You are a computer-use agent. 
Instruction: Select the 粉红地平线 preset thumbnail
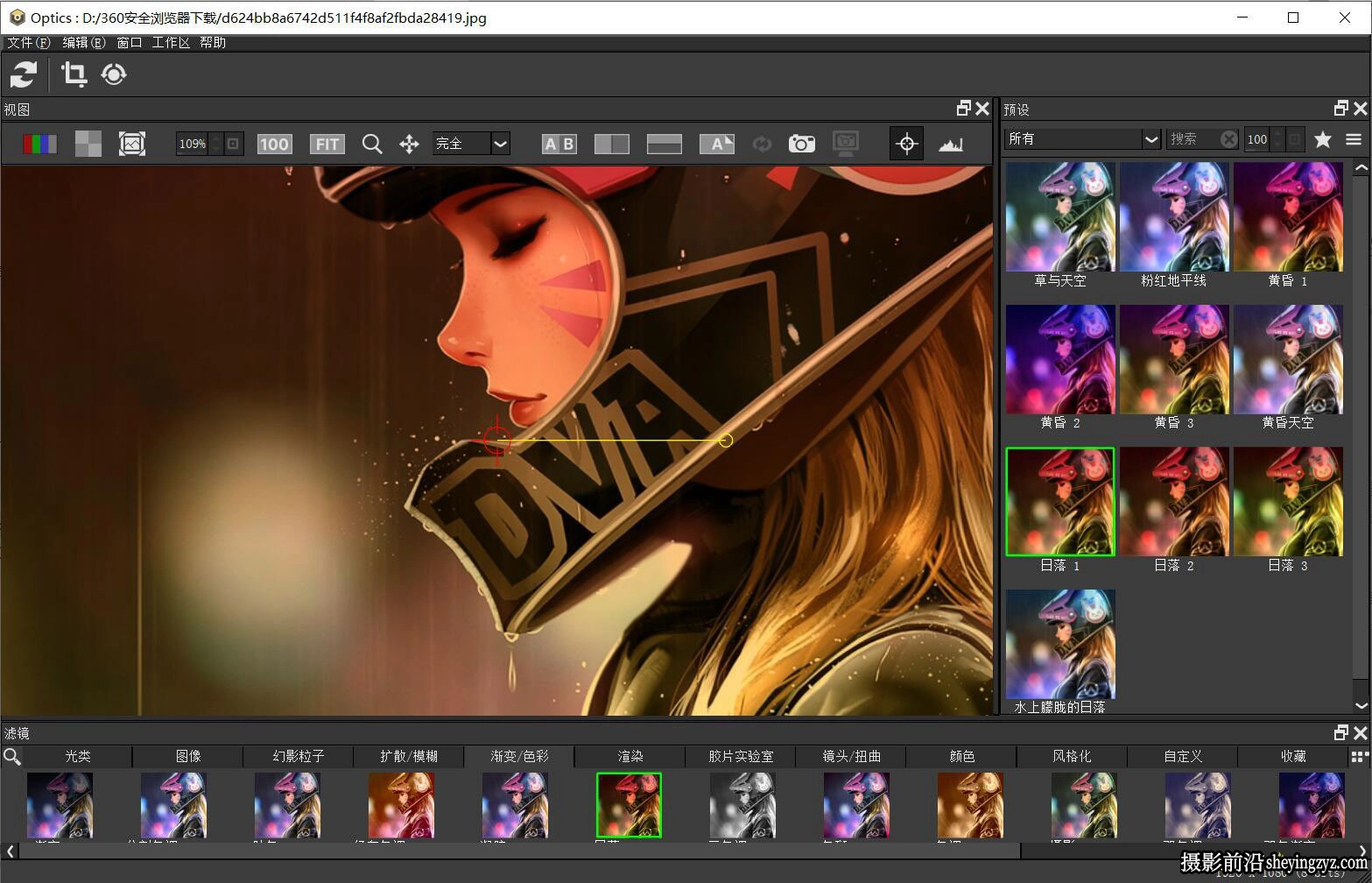[1174, 216]
